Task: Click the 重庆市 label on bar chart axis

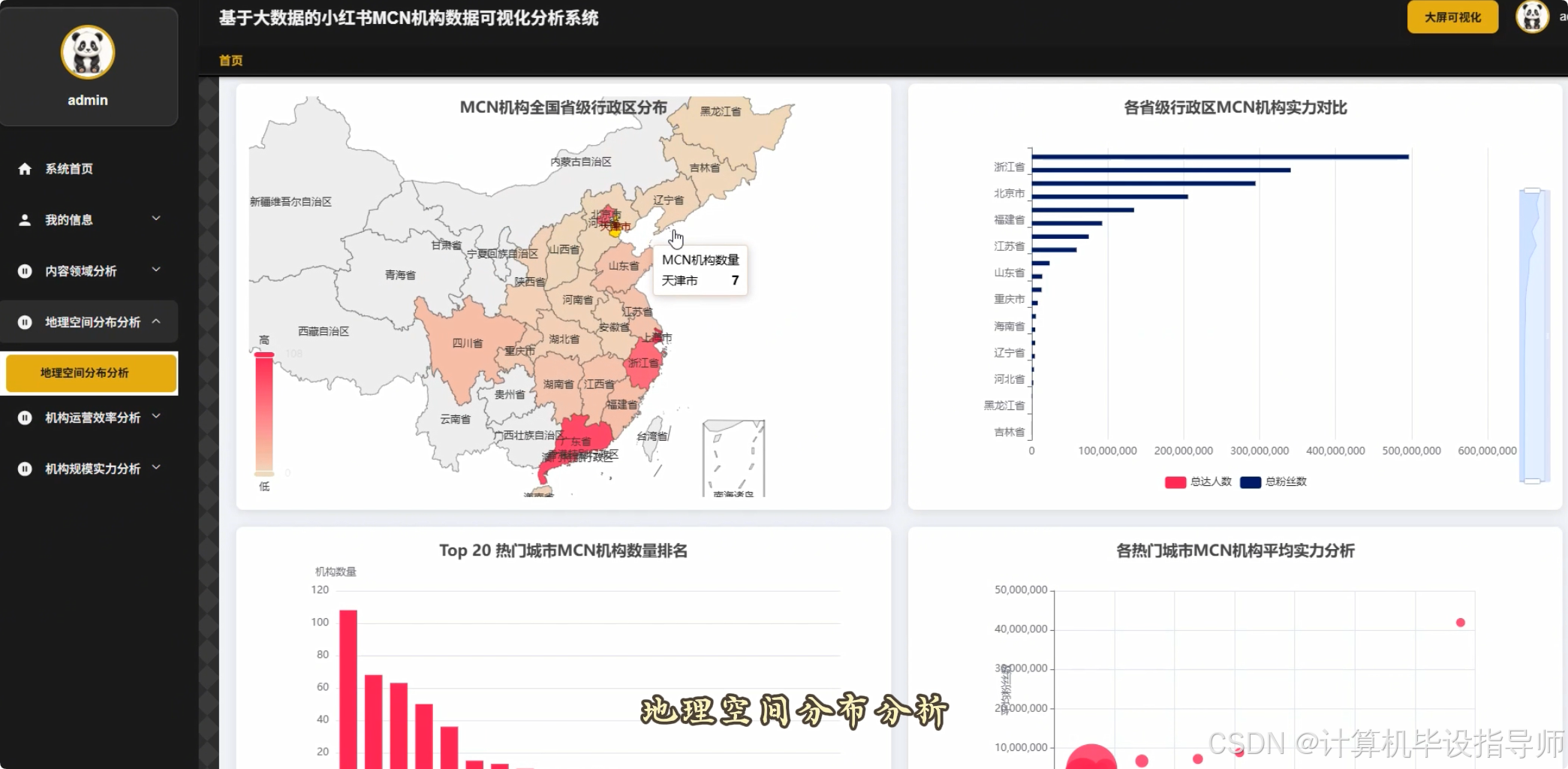Action: point(1009,299)
